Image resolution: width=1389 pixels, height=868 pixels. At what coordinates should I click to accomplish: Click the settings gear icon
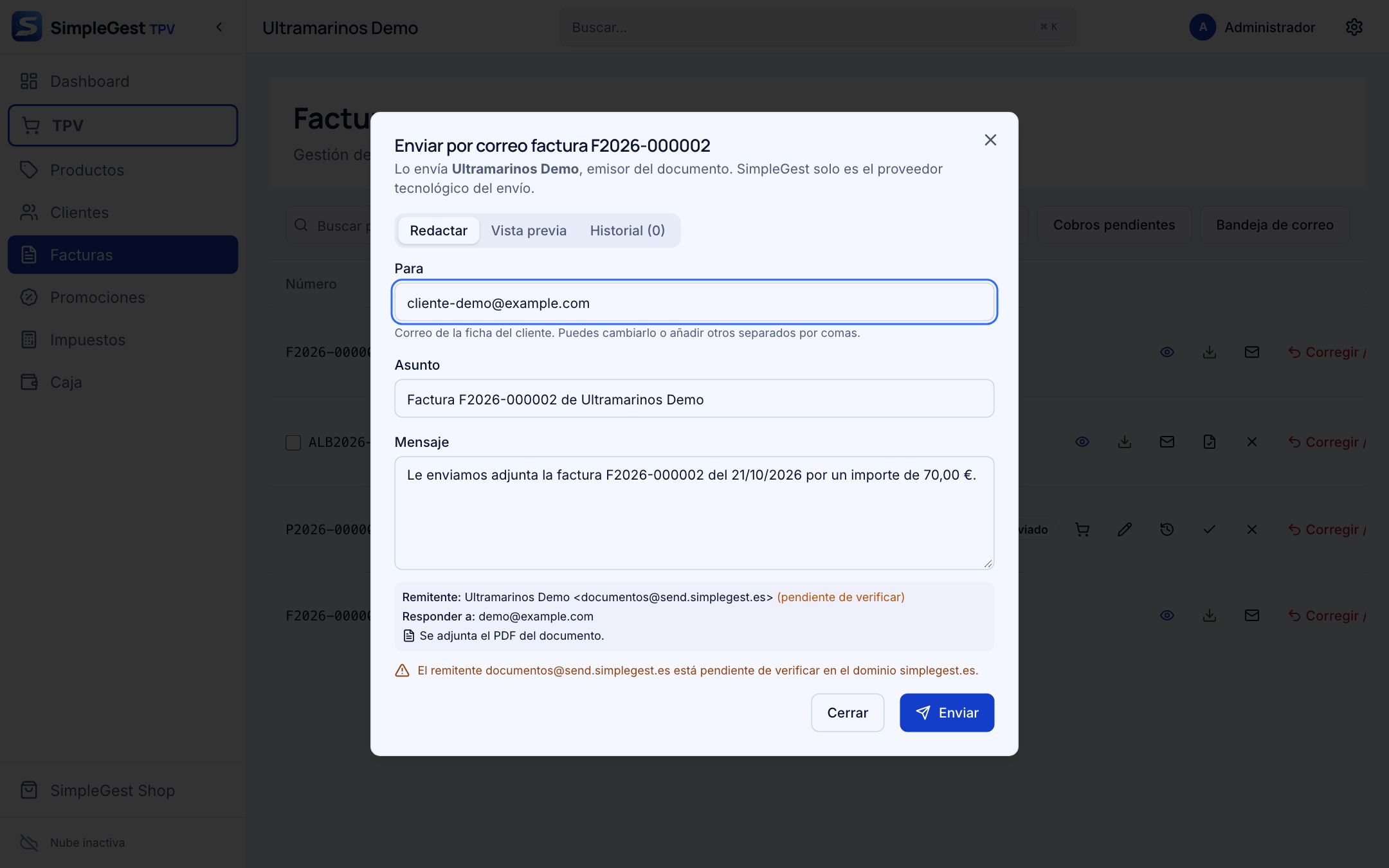[1354, 27]
